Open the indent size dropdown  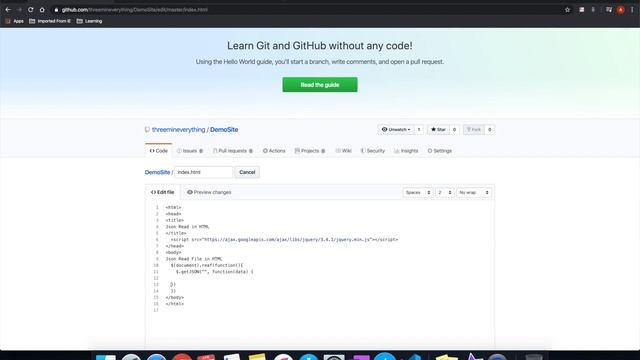click(444, 193)
